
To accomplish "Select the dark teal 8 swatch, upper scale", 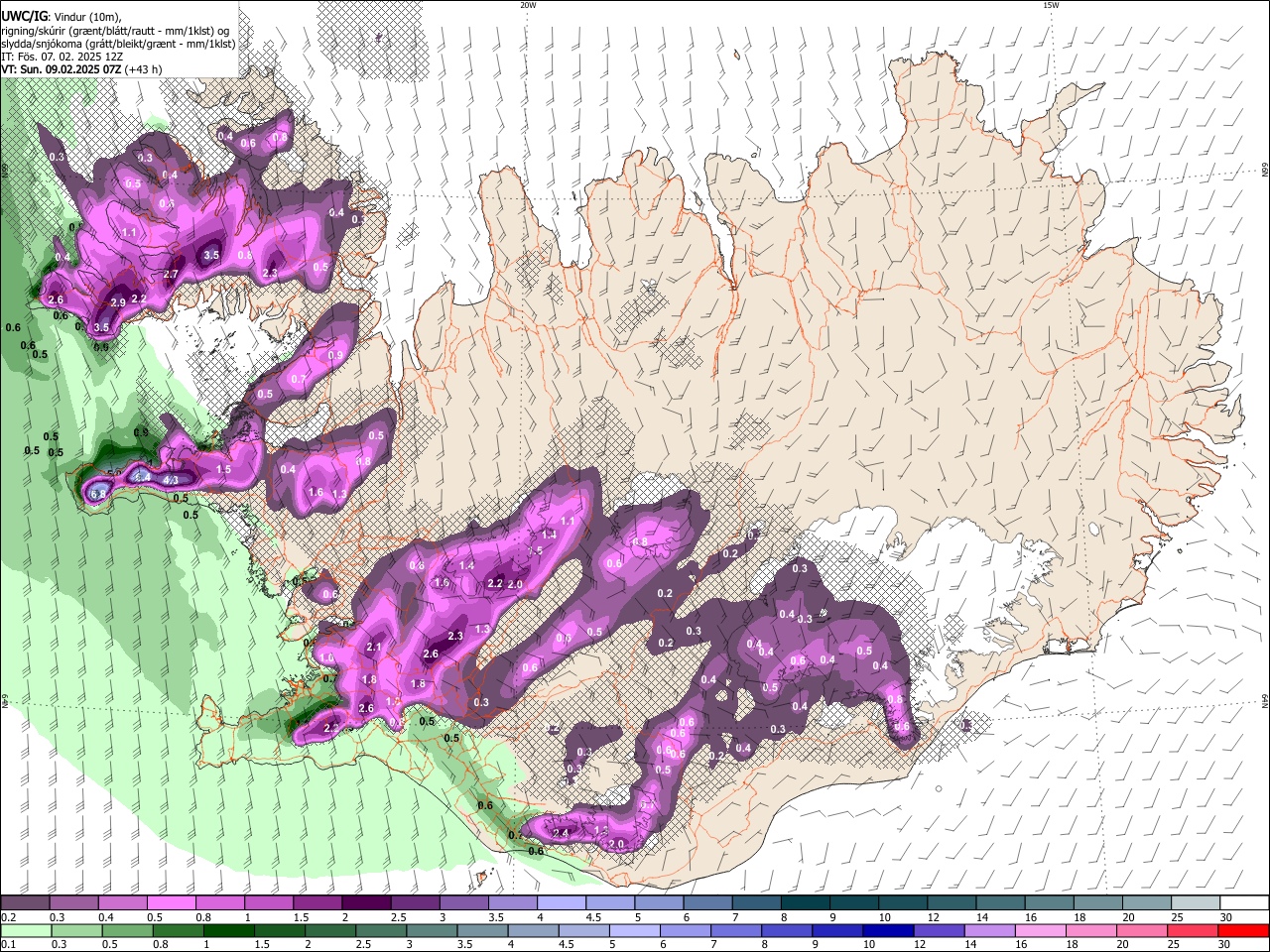I will point(804,903).
